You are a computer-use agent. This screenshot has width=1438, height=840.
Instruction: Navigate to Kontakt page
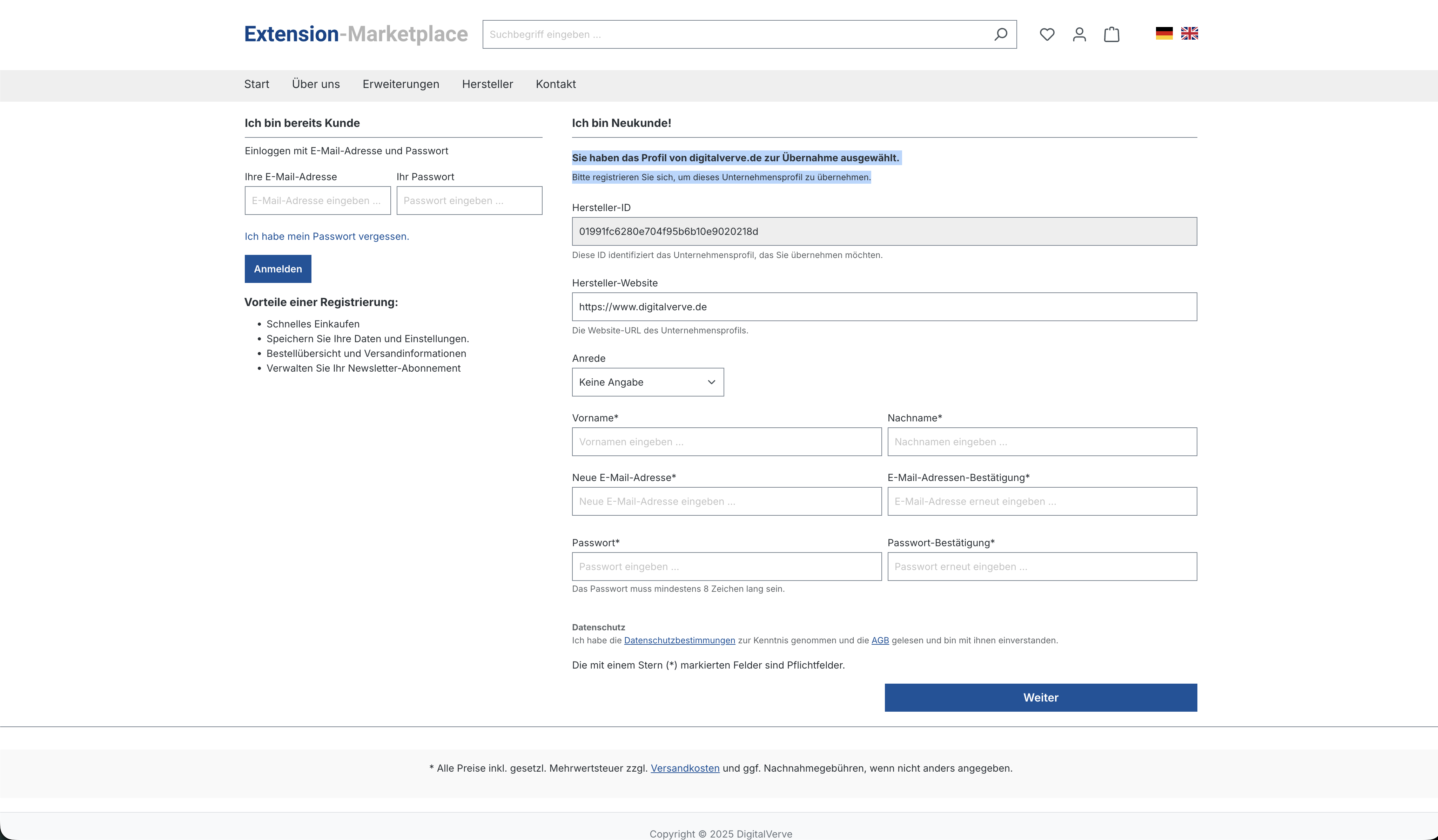coord(555,84)
